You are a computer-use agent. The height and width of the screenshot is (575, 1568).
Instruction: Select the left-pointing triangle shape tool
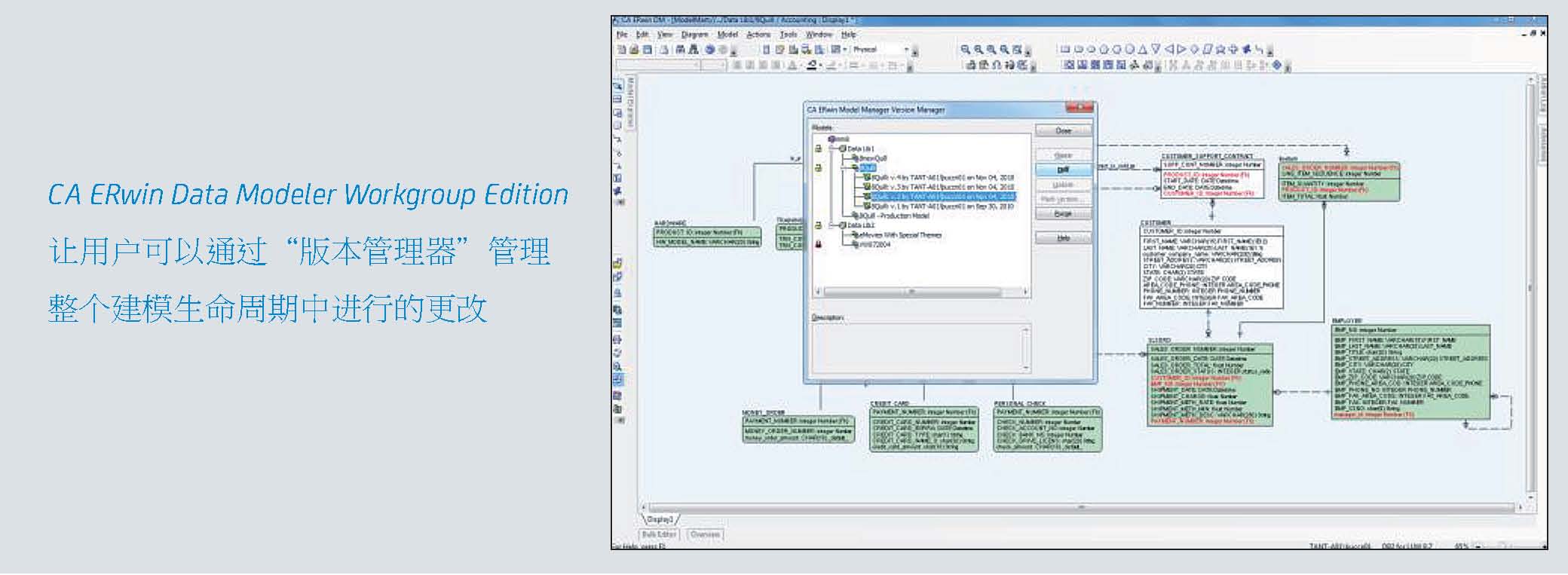pyautogui.click(x=1169, y=49)
